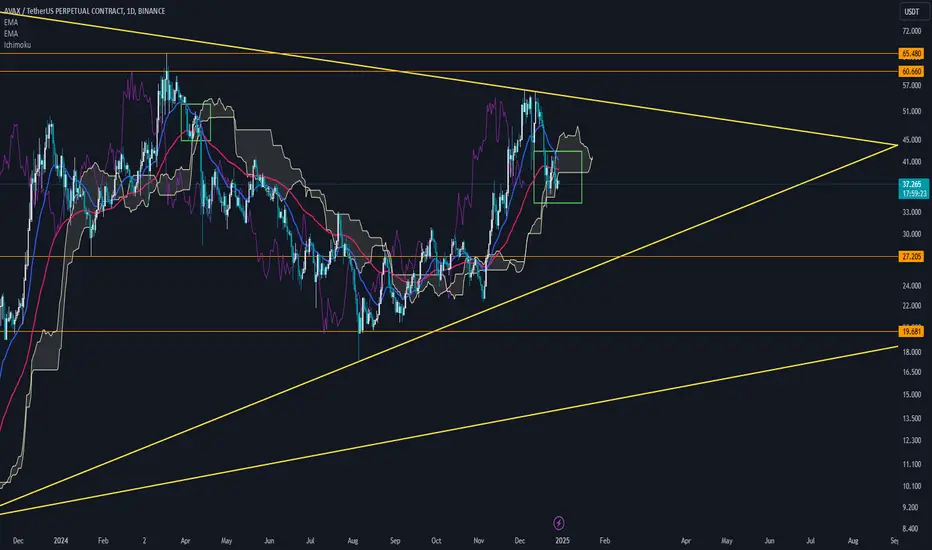
Task: Click the 30.000 price scale value
Action: click(x=911, y=234)
